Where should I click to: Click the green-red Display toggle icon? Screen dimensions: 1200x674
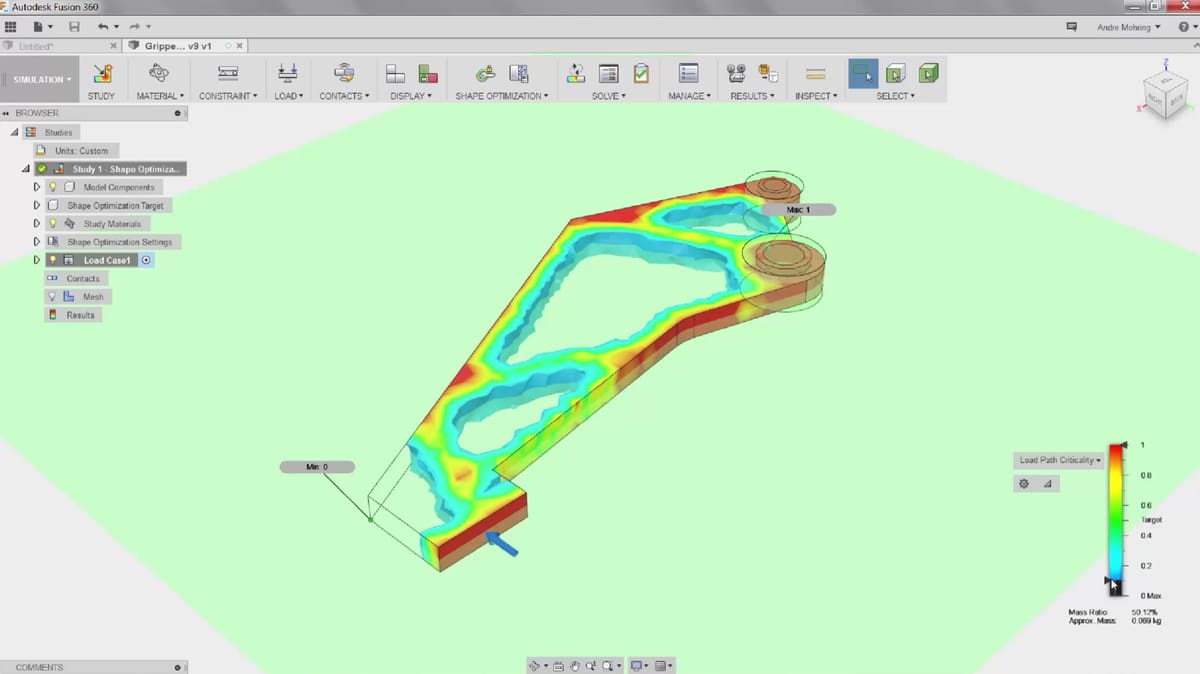428,73
